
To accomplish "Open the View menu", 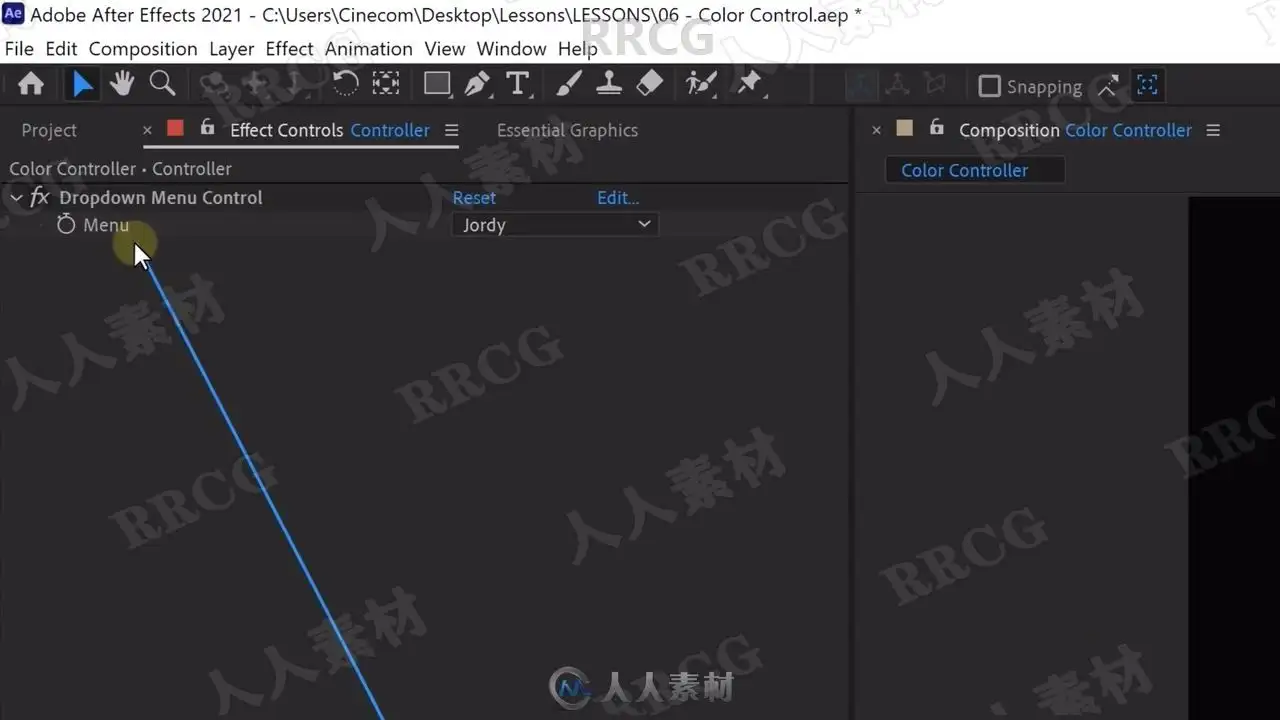I will pyautogui.click(x=445, y=49).
